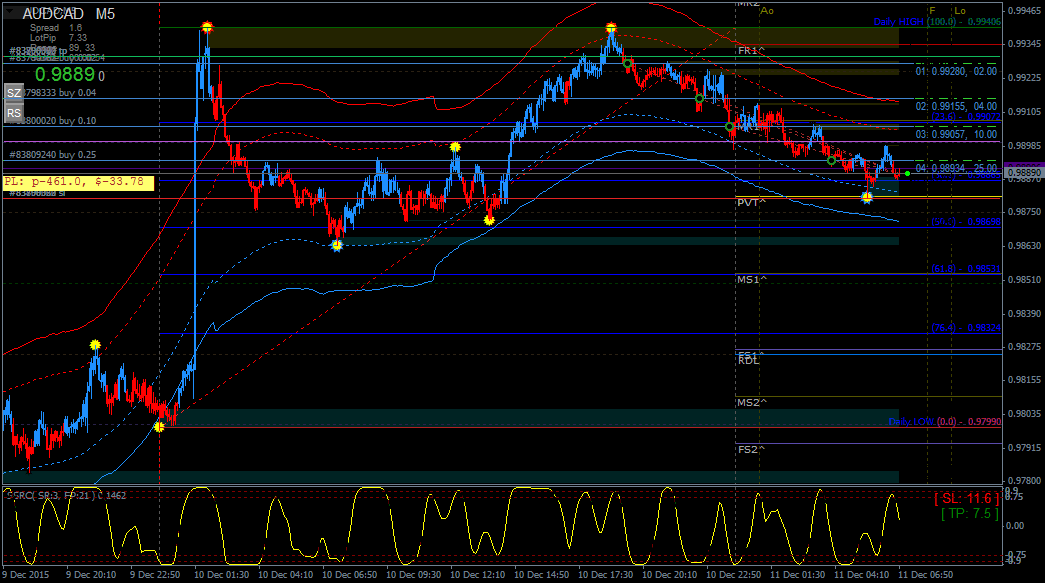Click the large green 0.9889 price readout
Screen dimensions: 1045x583
66,75
